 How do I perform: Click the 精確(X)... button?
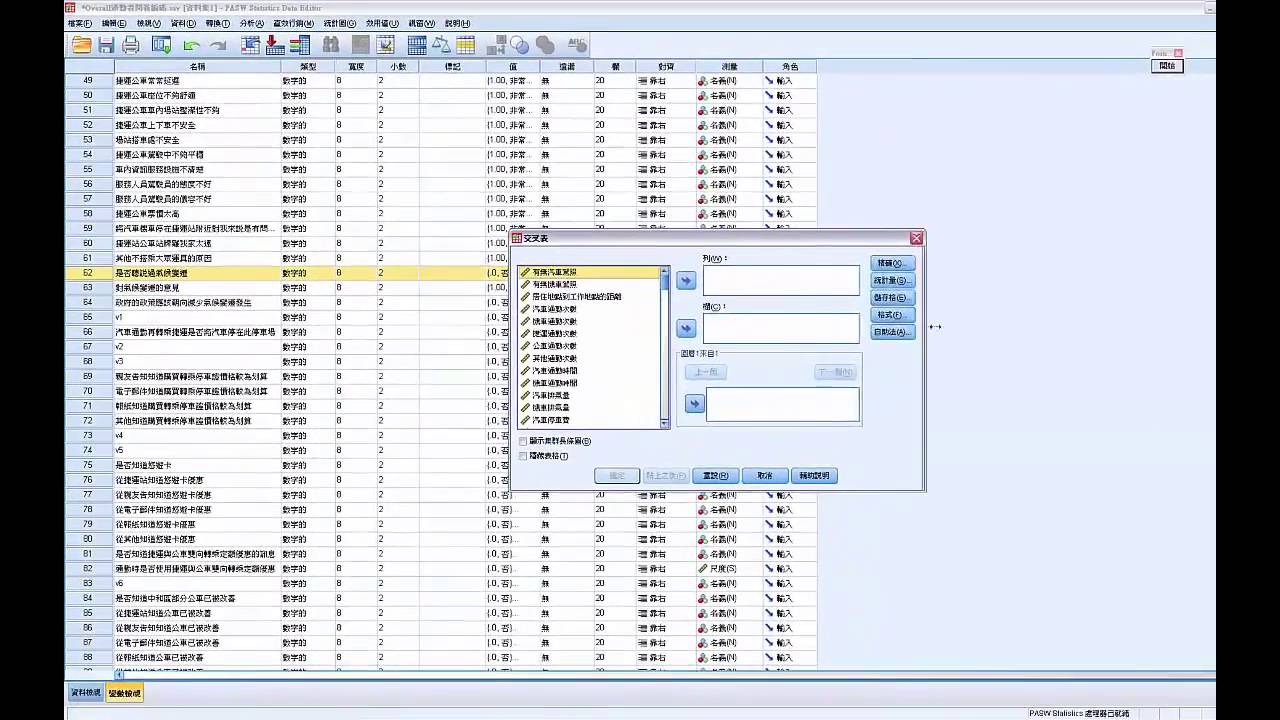click(x=892, y=263)
